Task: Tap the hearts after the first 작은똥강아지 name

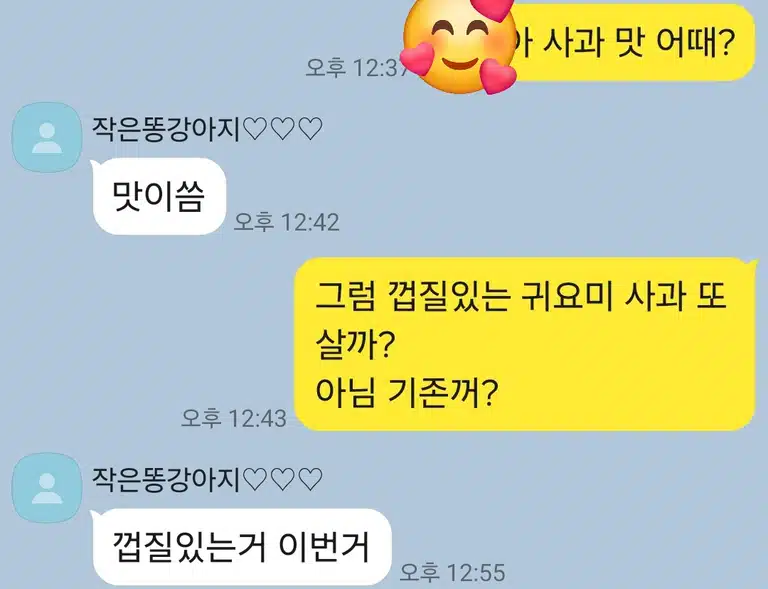Action: (283, 130)
